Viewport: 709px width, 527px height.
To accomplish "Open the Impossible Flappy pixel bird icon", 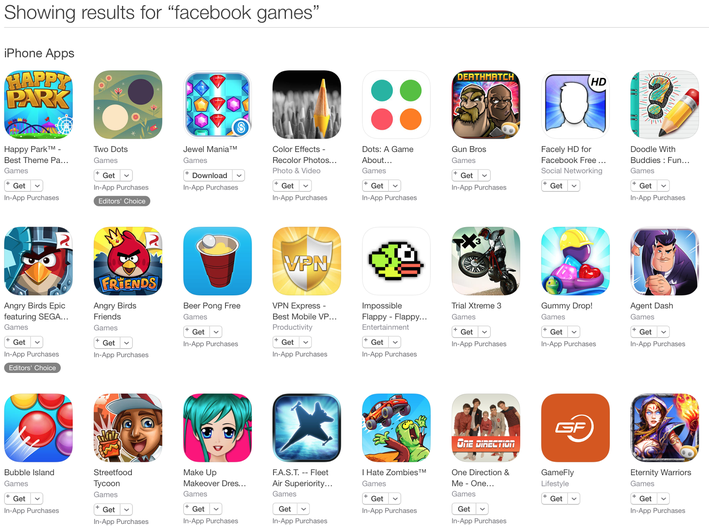I will 396,261.
